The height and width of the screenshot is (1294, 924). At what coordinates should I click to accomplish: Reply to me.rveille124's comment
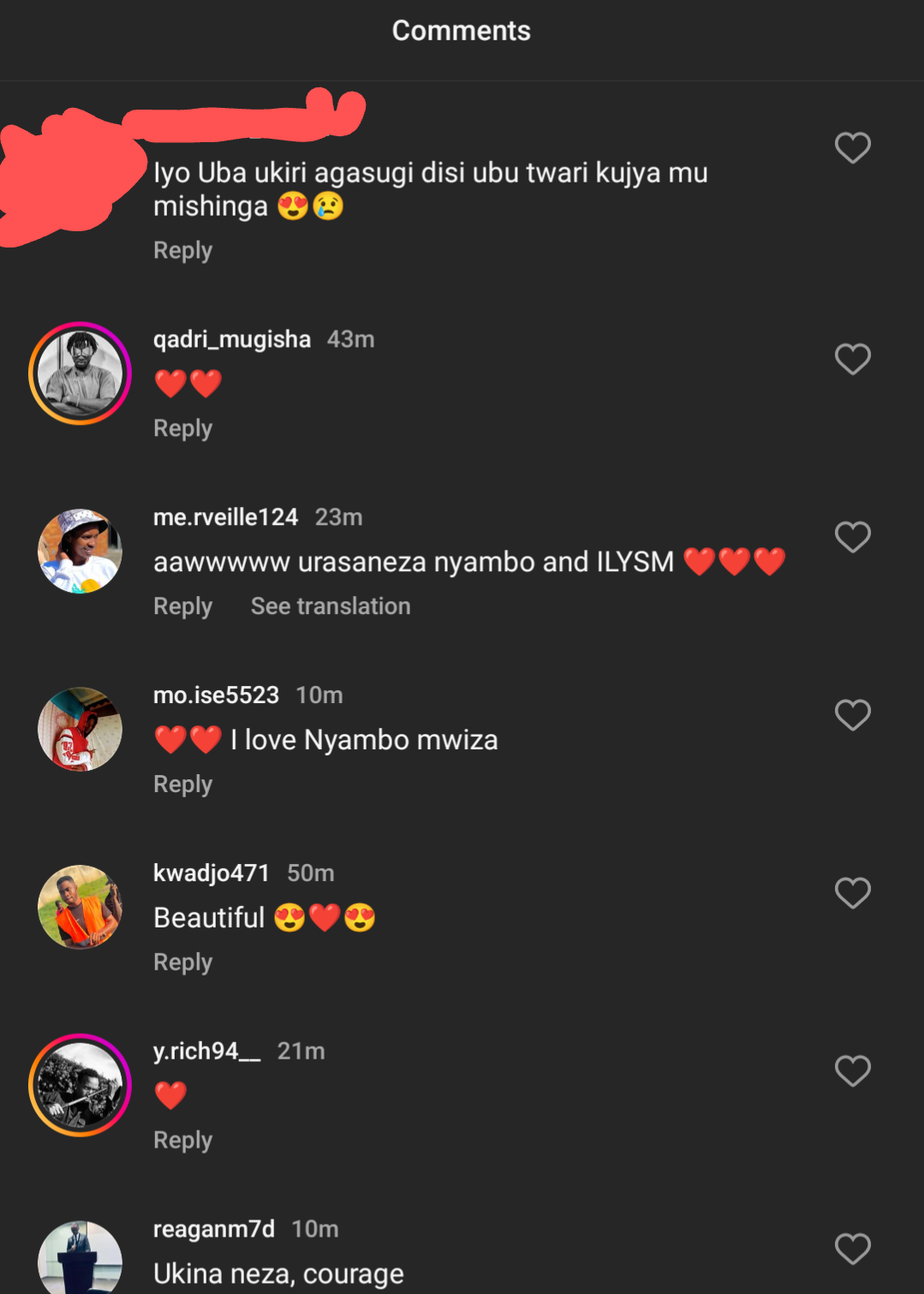(x=182, y=606)
